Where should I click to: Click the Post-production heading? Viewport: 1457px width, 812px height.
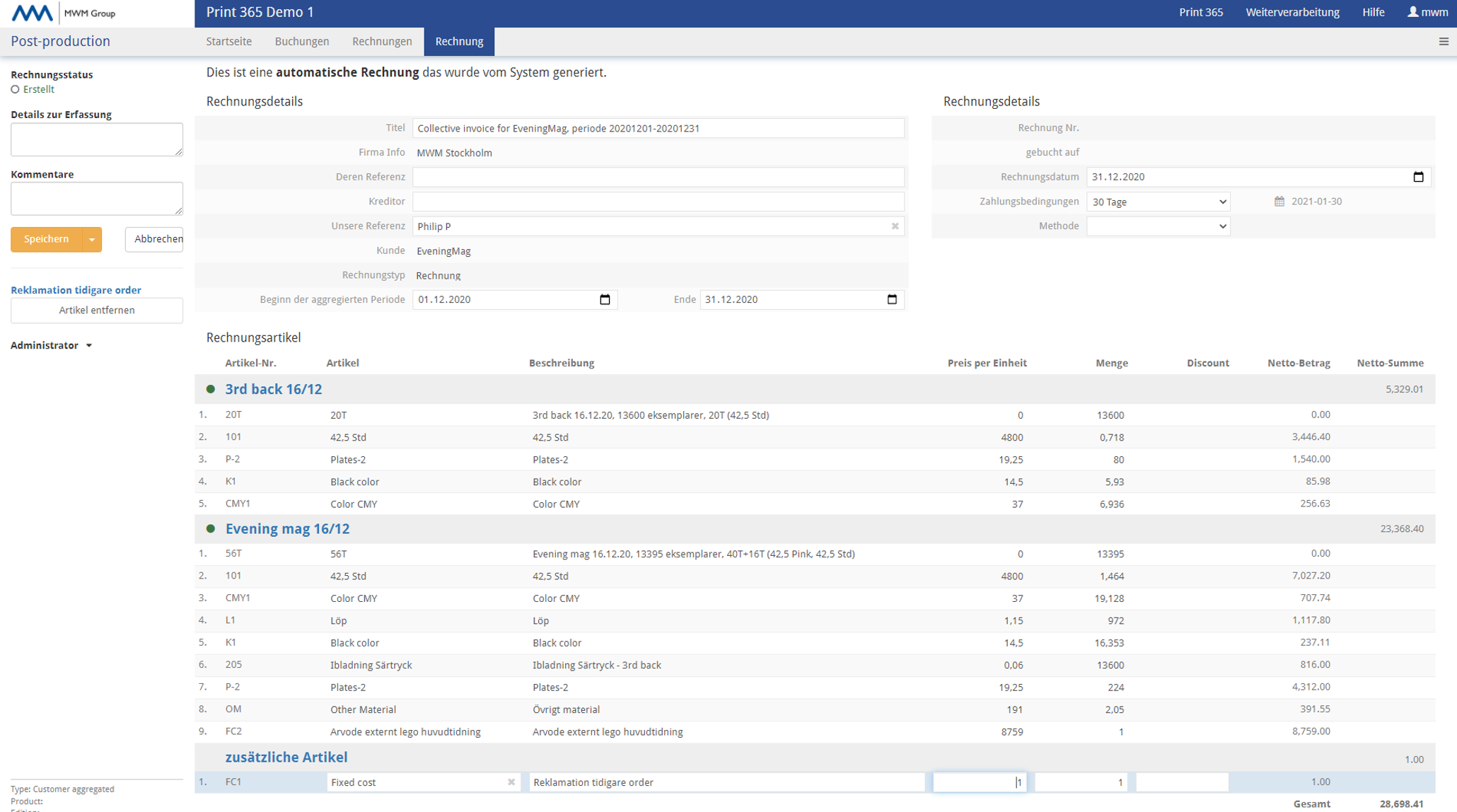[x=60, y=41]
